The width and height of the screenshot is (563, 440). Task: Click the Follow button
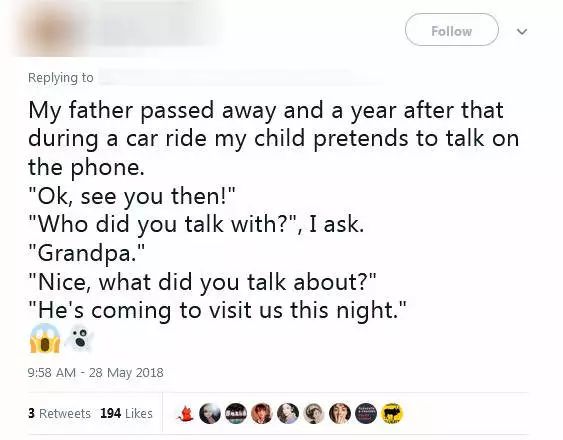[x=452, y=30]
